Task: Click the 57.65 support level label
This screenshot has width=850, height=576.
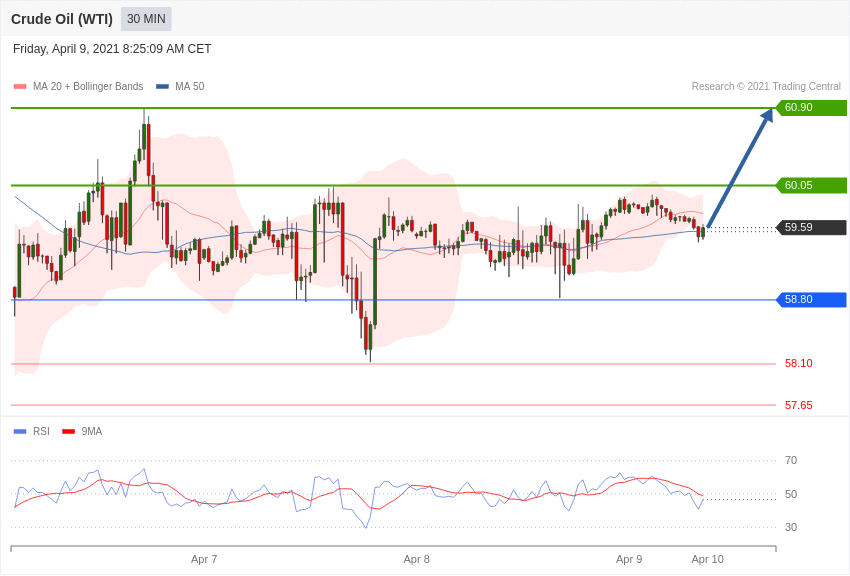Action: coord(798,405)
